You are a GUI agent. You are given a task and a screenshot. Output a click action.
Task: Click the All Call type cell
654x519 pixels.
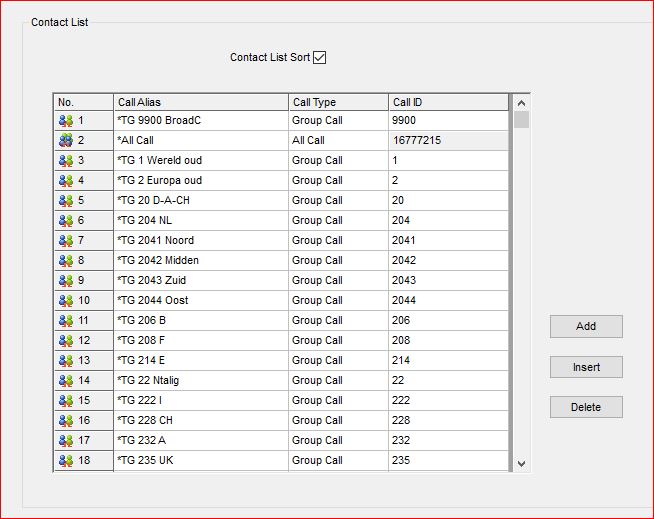[338, 141]
